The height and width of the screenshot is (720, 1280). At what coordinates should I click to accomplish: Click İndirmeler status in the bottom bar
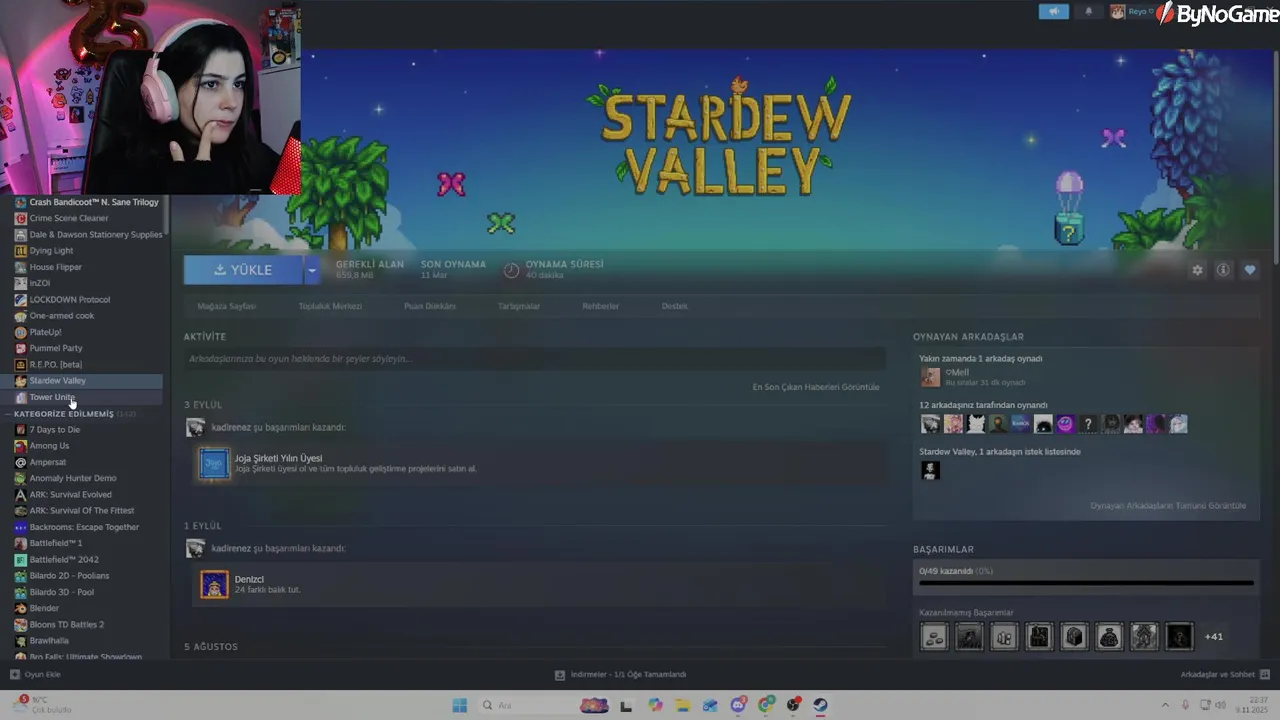621,674
